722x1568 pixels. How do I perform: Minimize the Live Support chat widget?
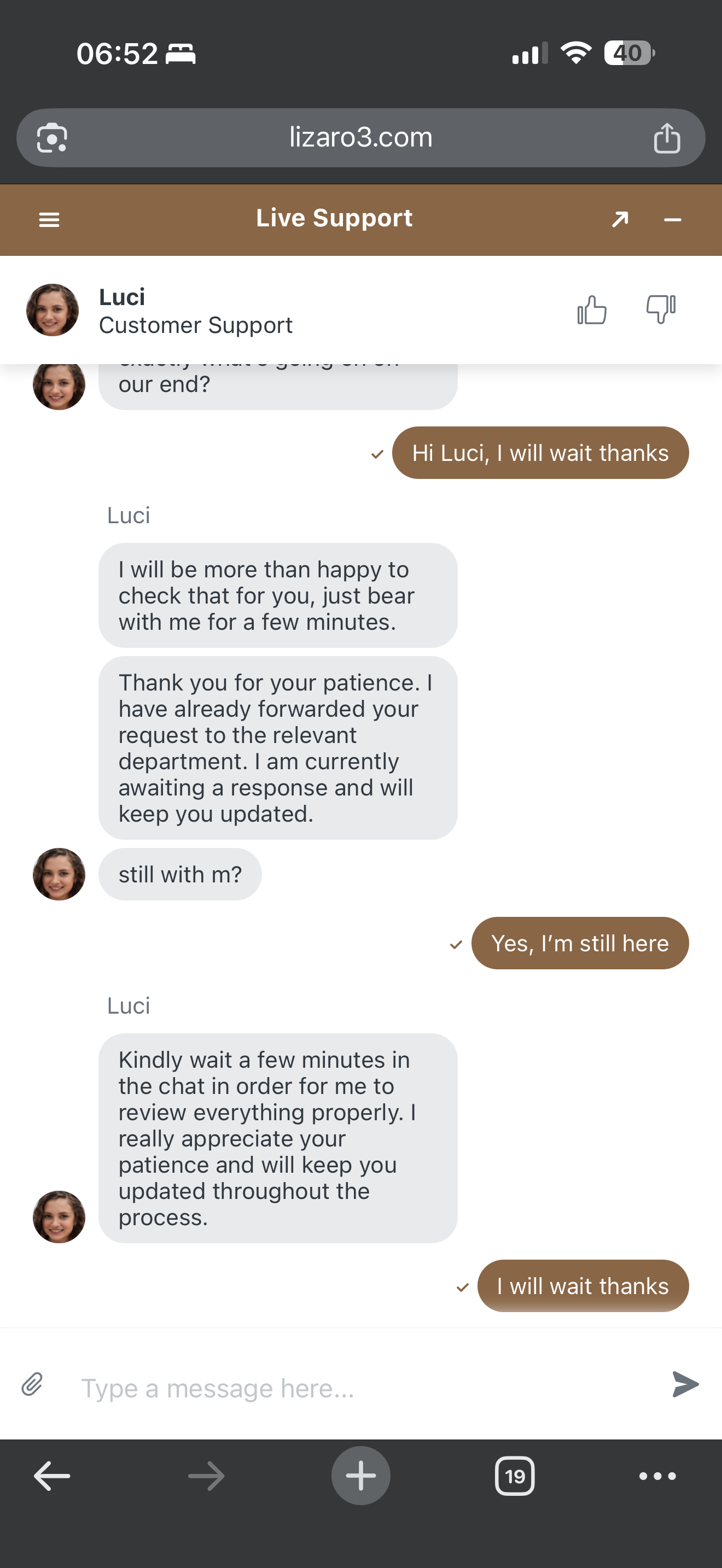pos(672,220)
